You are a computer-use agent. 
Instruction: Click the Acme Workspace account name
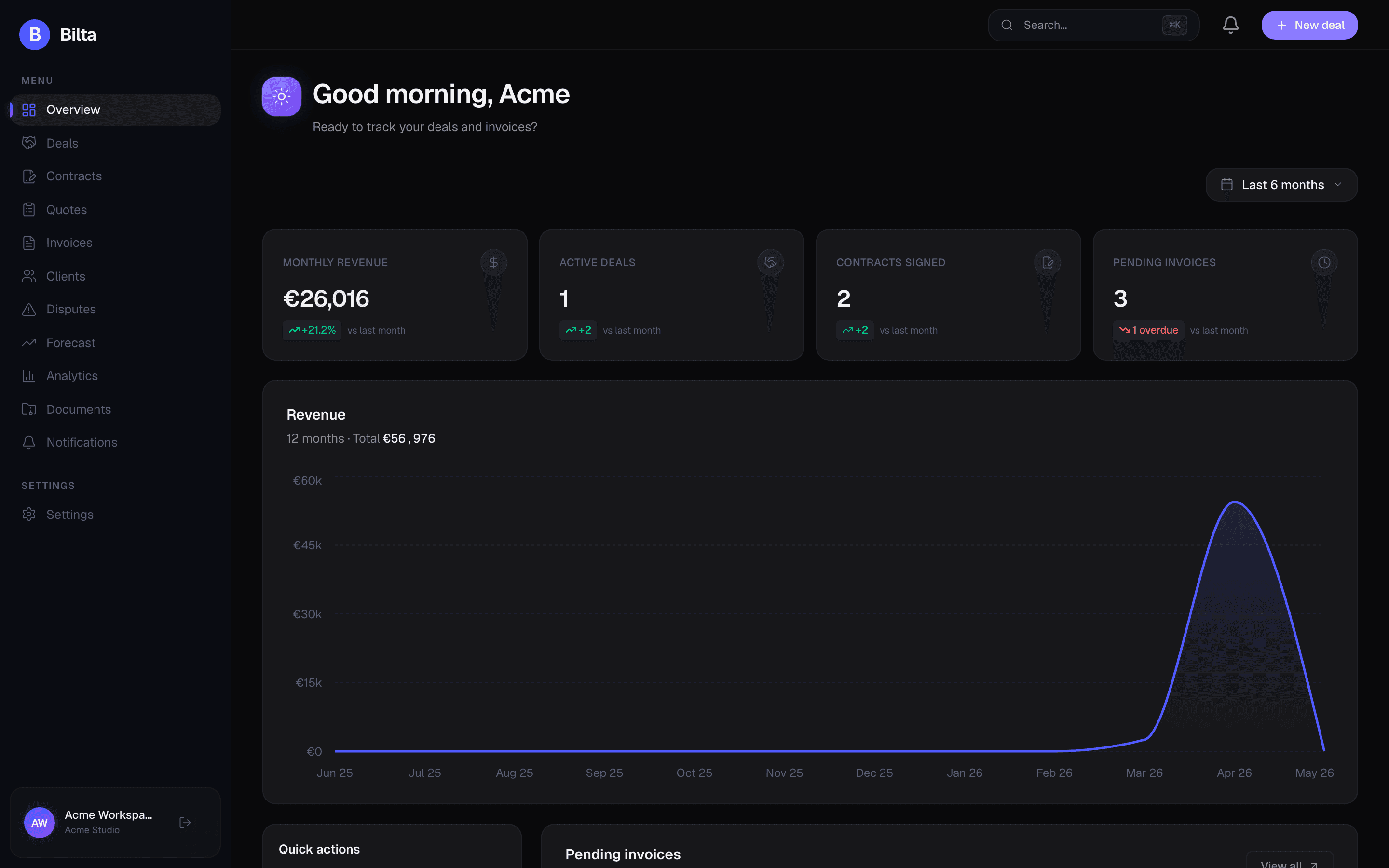point(108,814)
